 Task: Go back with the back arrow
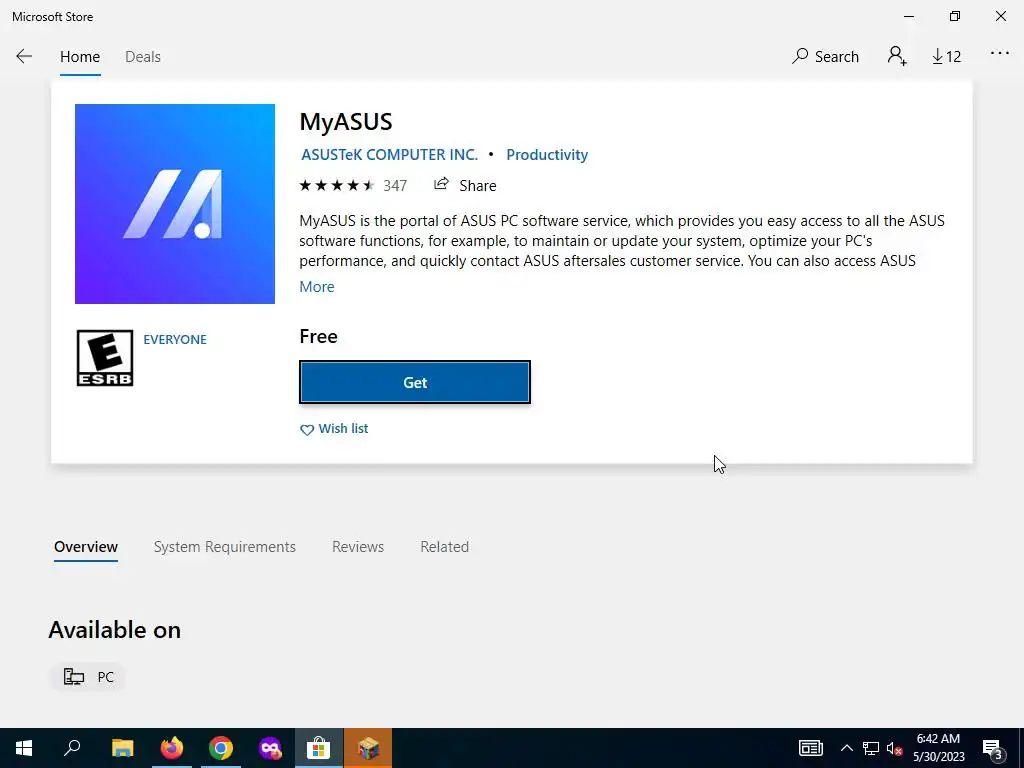[24, 57]
